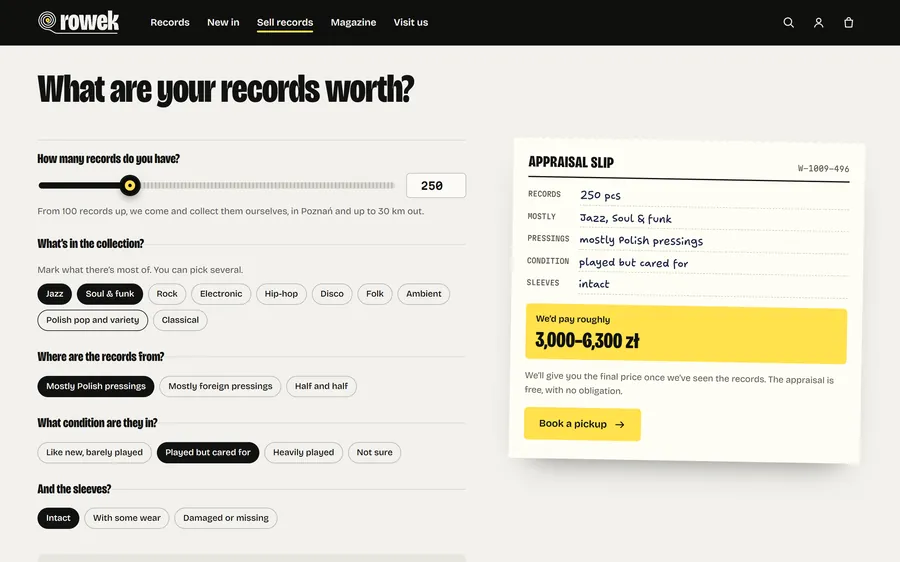The width and height of the screenshot is (900, 562).
Task: Click the '250 pcs' slip value
Action: pos(600,195)
